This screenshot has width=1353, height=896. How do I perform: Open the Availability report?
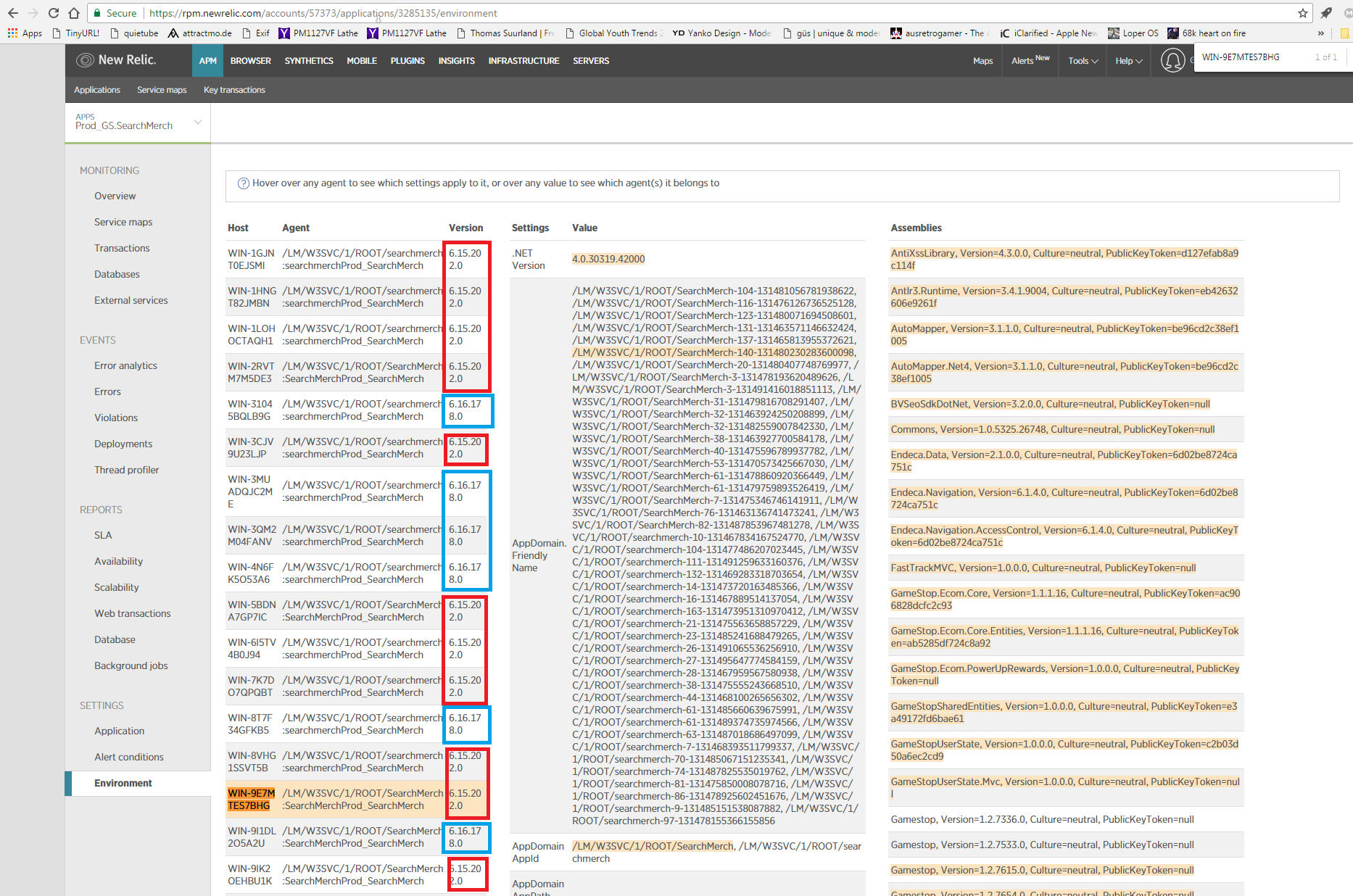[x=118, y=561]
